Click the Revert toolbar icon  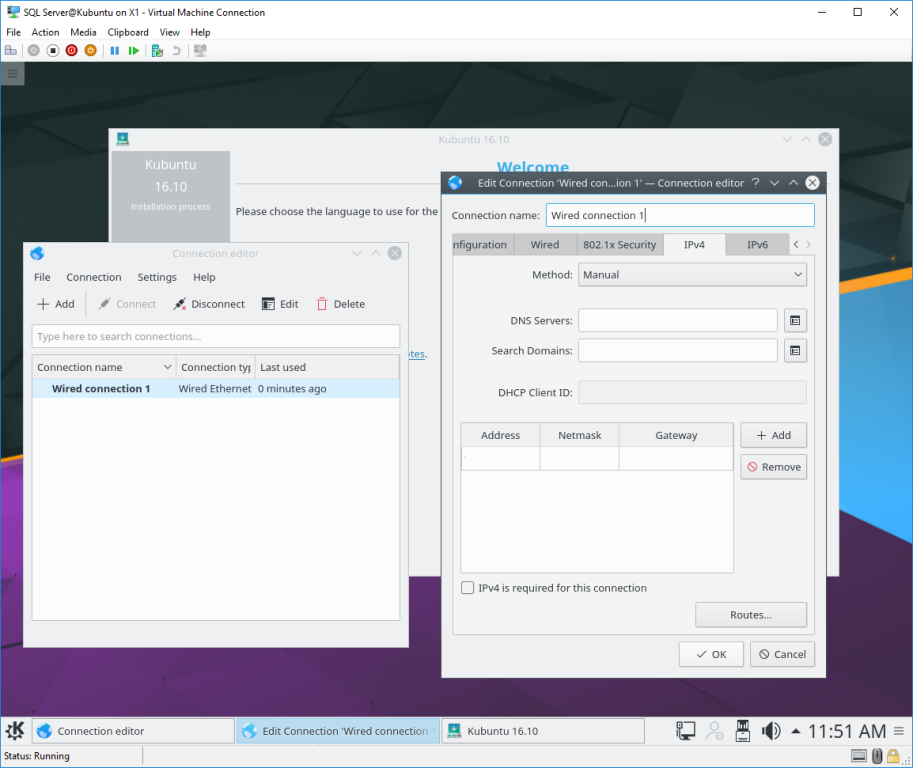pos(176,51)
